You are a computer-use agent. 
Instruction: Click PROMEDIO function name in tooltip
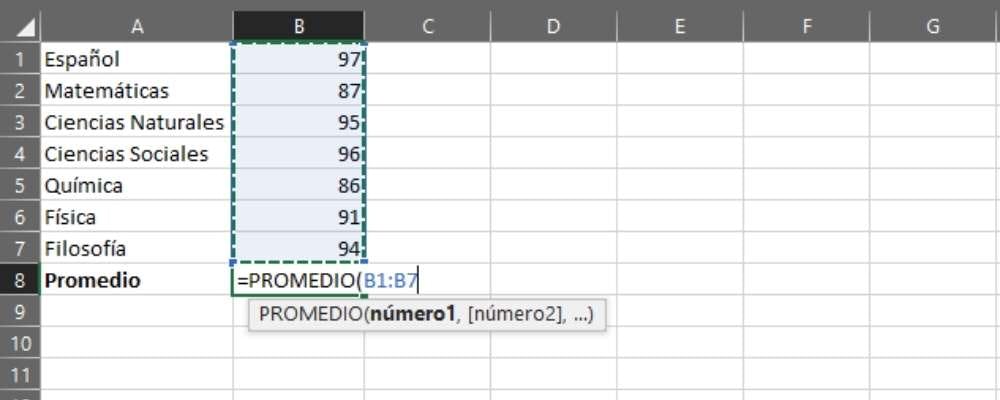point(309,314)
